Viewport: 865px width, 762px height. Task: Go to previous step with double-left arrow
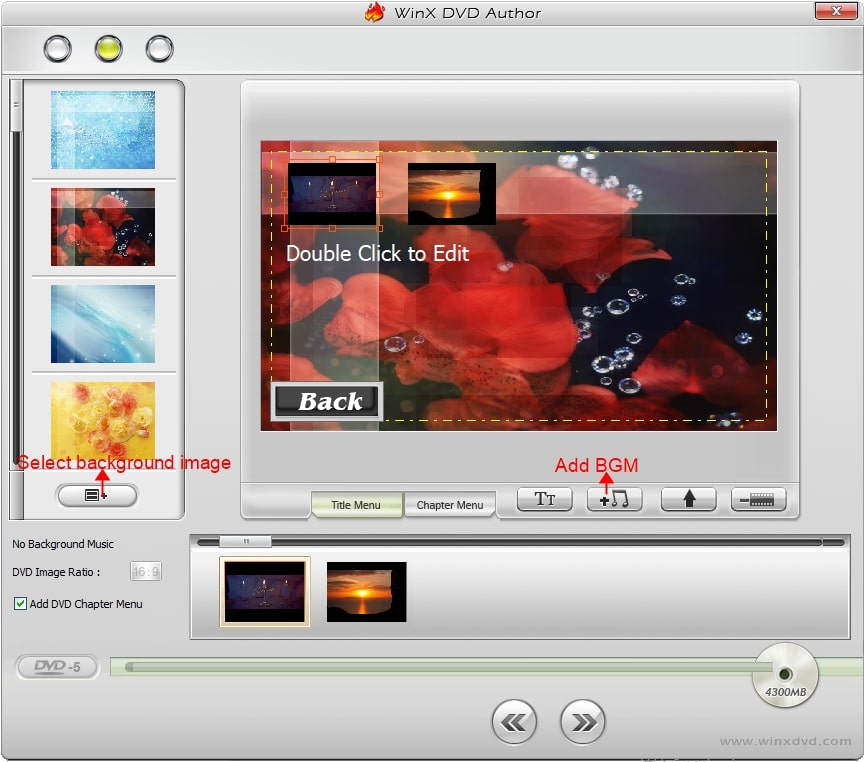(x=514, y=721)
